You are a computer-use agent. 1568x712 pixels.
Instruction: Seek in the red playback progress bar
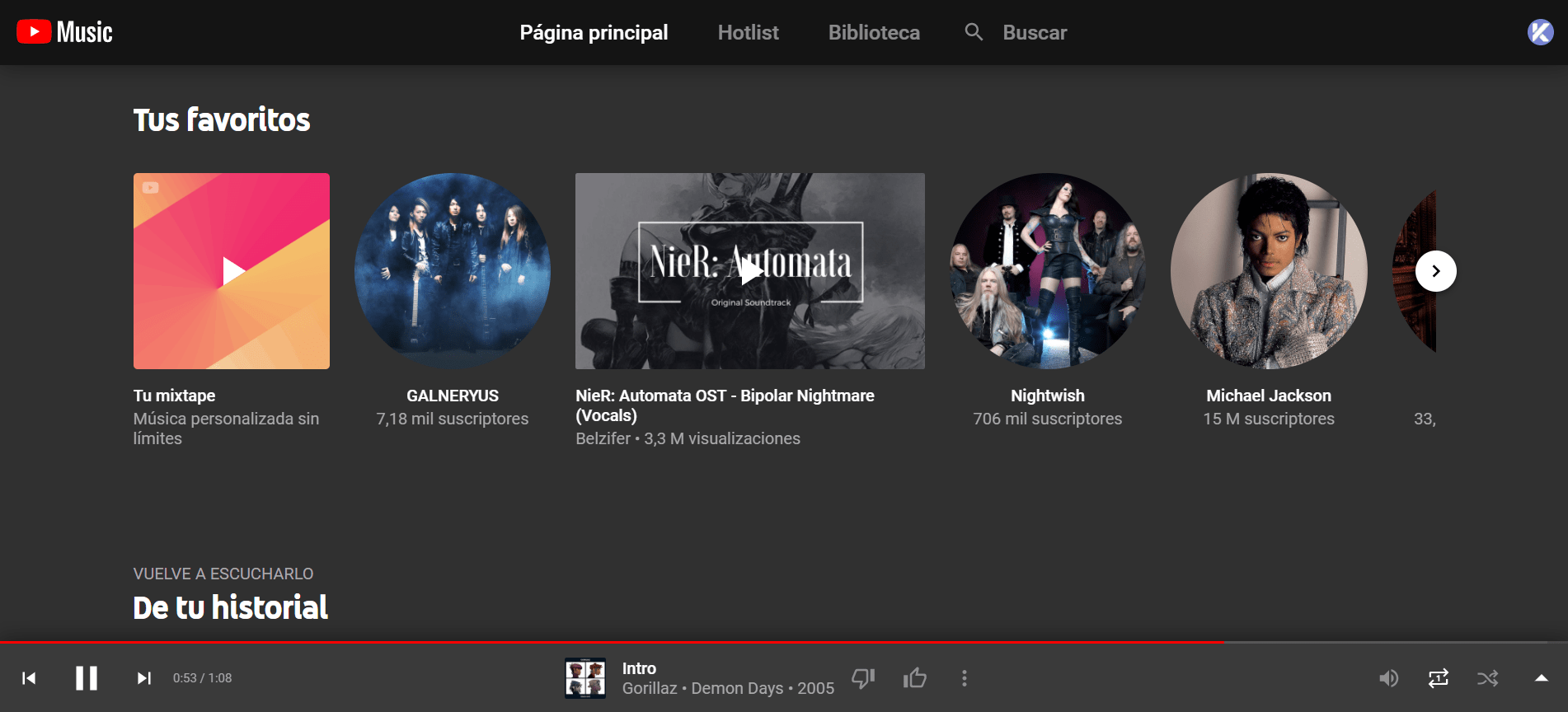pos(784,642)
